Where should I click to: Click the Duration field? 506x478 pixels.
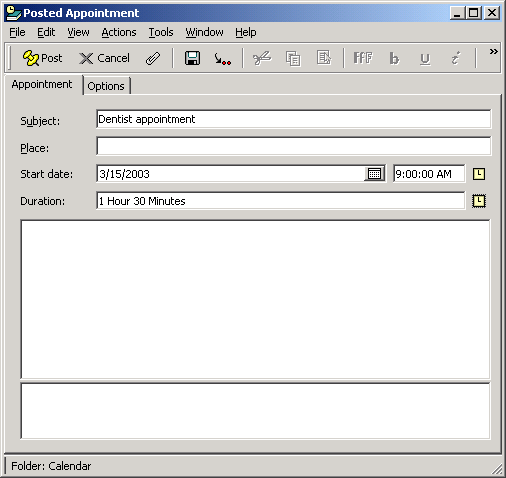coord(280,201)
